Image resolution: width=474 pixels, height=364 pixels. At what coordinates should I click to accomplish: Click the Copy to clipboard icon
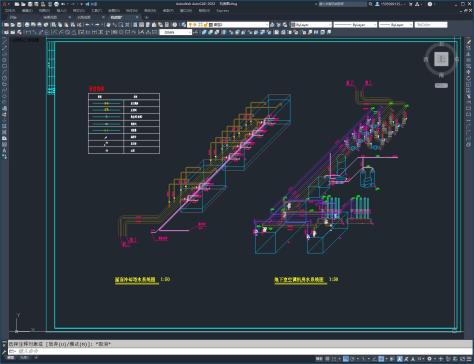pyautogui.click(x=60, y=25)
